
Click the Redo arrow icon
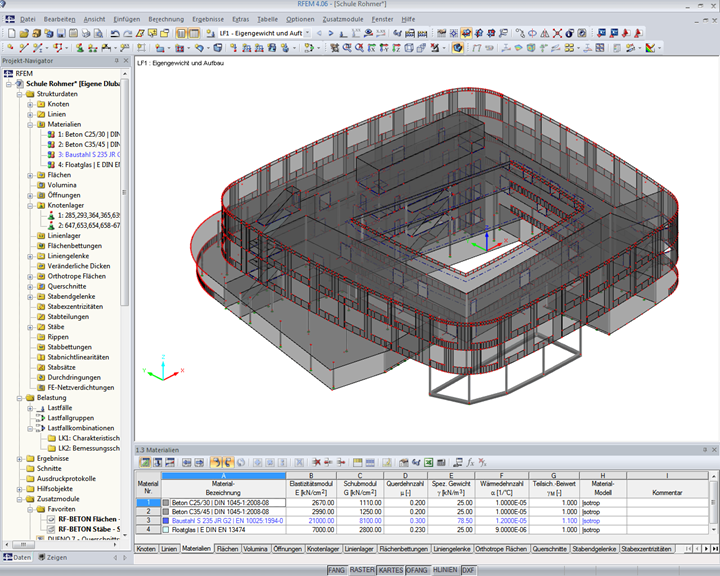(x=128, y=33)
